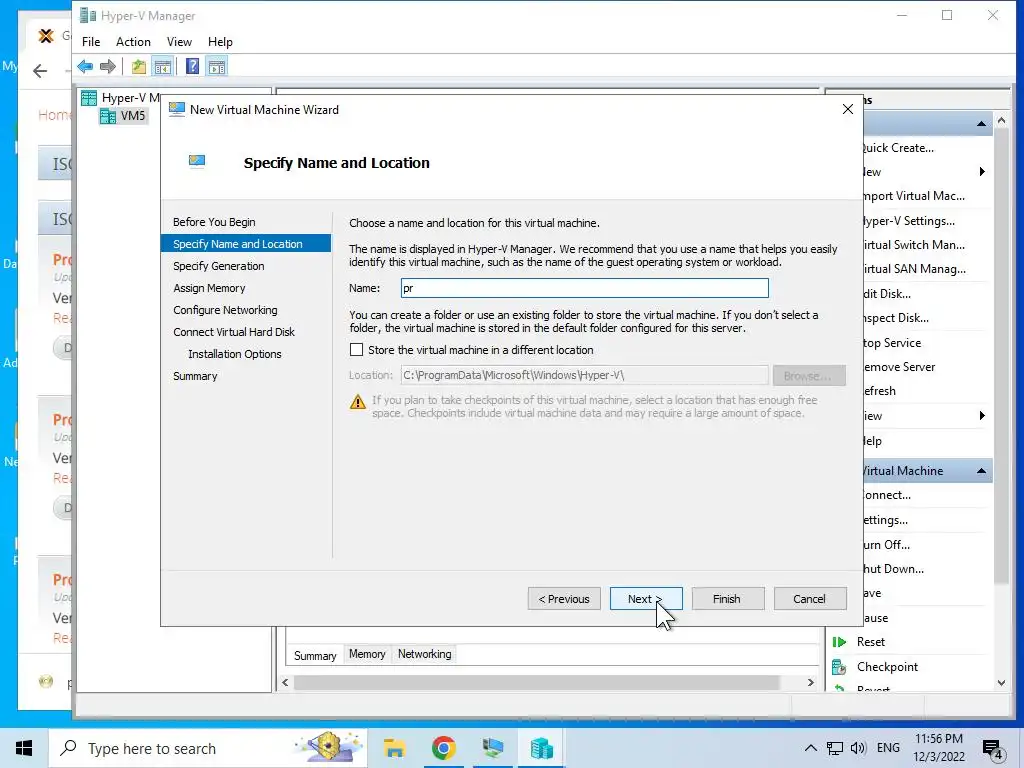Expand the View submenu arrow in Actions
The image size is (1024, 768).
[x=982, y=416]
